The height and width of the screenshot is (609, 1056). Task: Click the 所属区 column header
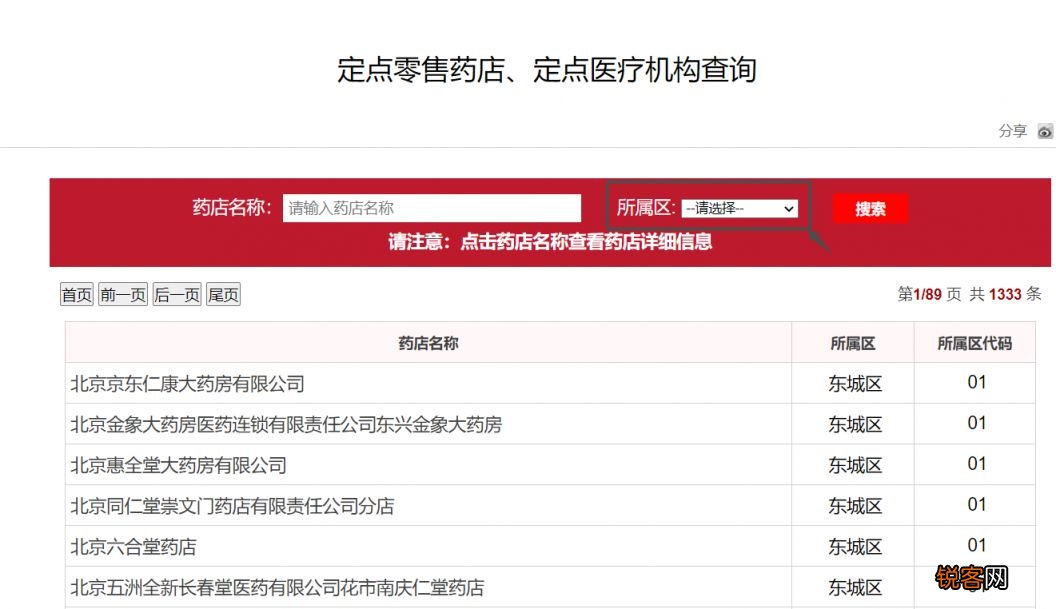pyautogui.click(x=853, y=344)
